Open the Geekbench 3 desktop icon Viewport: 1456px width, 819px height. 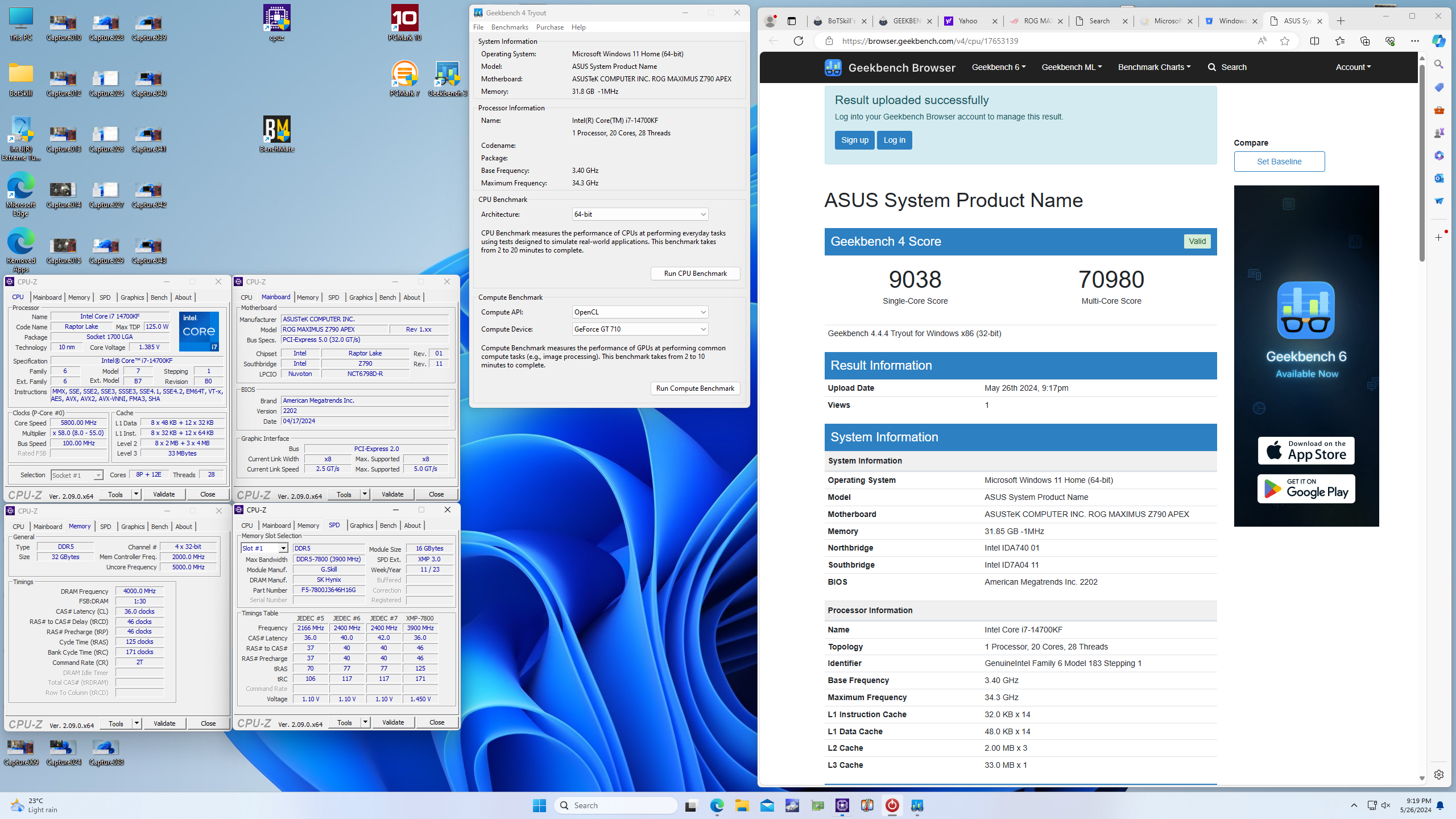point(447,78)
